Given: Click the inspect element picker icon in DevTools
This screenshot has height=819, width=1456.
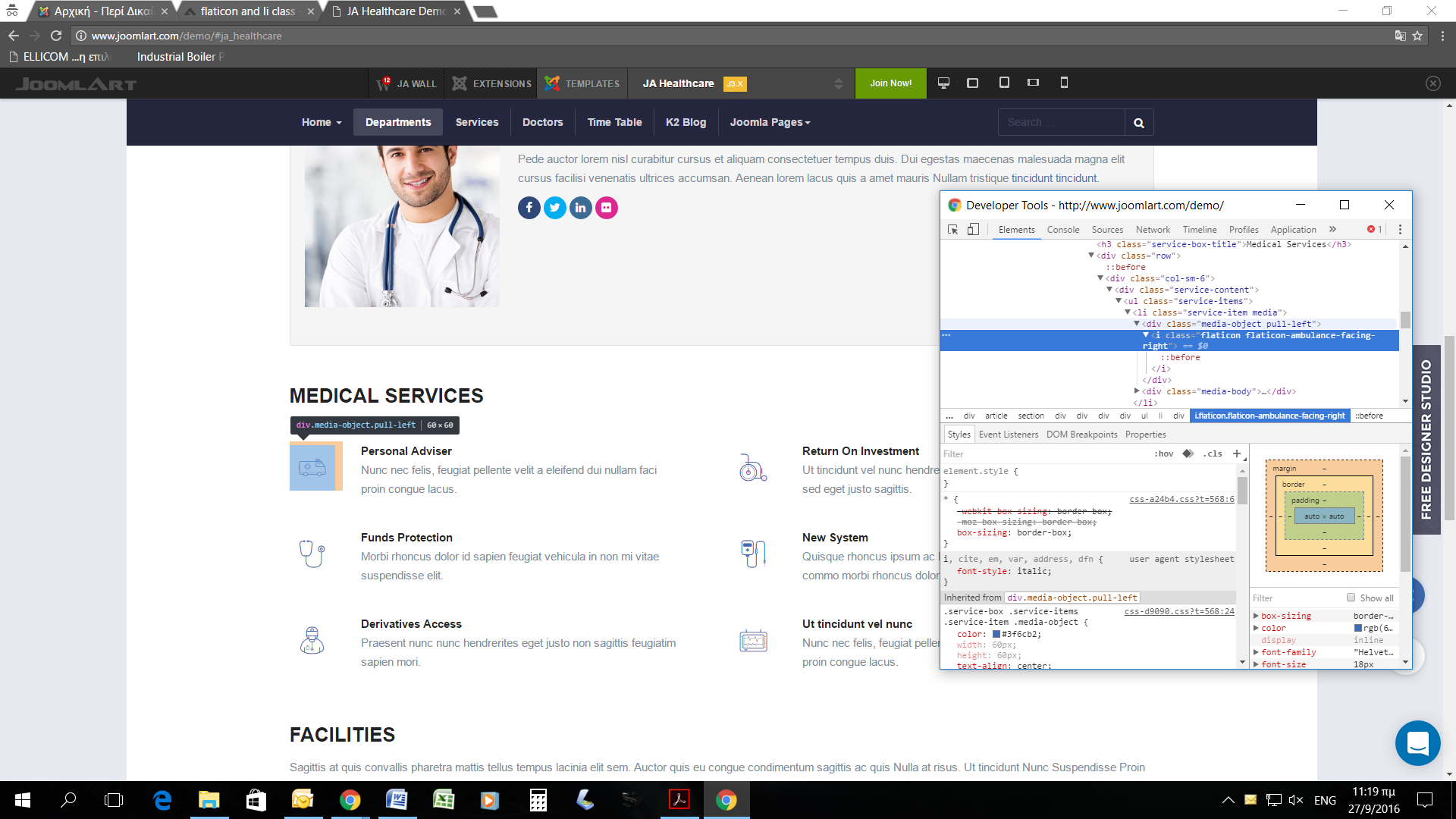Looking at the screenshot, I should [953, 229].
